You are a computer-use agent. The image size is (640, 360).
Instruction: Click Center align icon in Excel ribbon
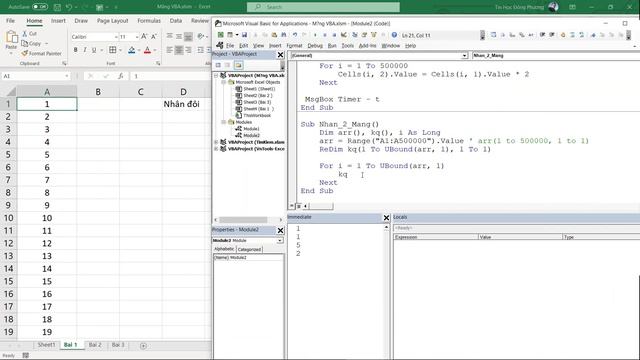tap(179, 50)
